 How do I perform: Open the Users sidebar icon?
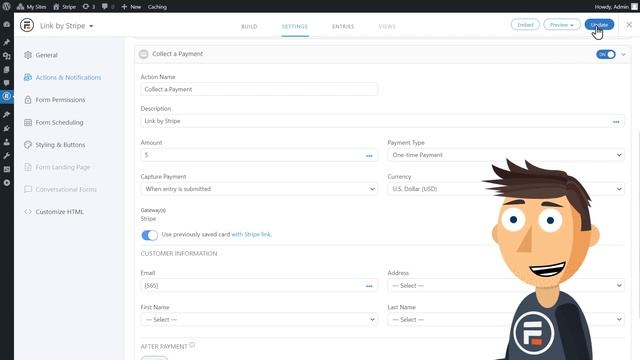click(x=7, y=142)
